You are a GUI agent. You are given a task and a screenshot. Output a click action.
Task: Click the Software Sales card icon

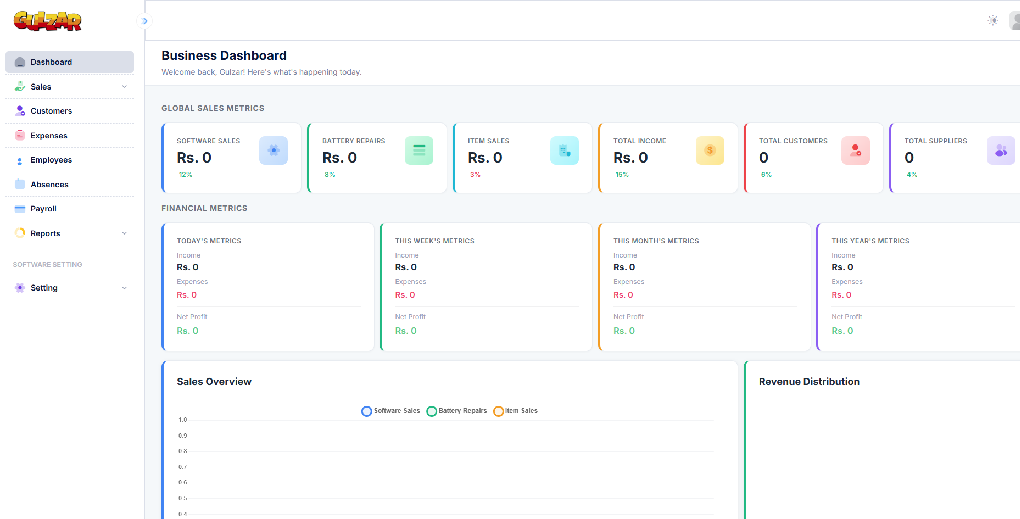(273, 150)
